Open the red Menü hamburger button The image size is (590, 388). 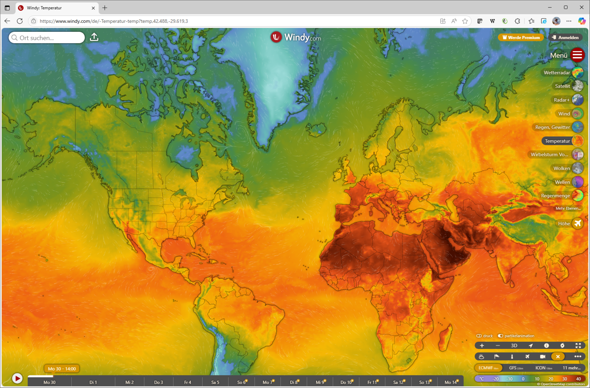point(577,55)
